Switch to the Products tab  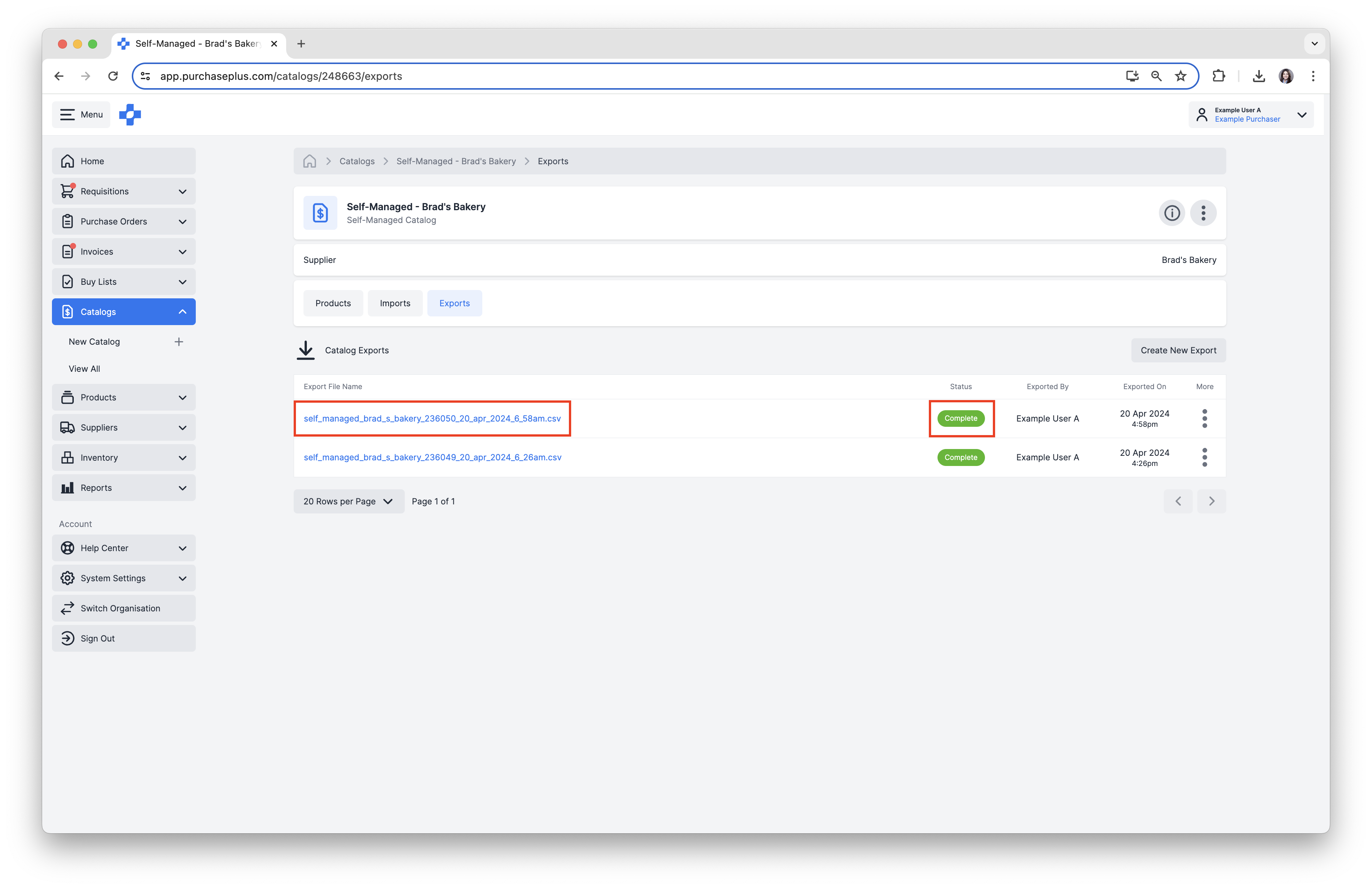[332, 303]
